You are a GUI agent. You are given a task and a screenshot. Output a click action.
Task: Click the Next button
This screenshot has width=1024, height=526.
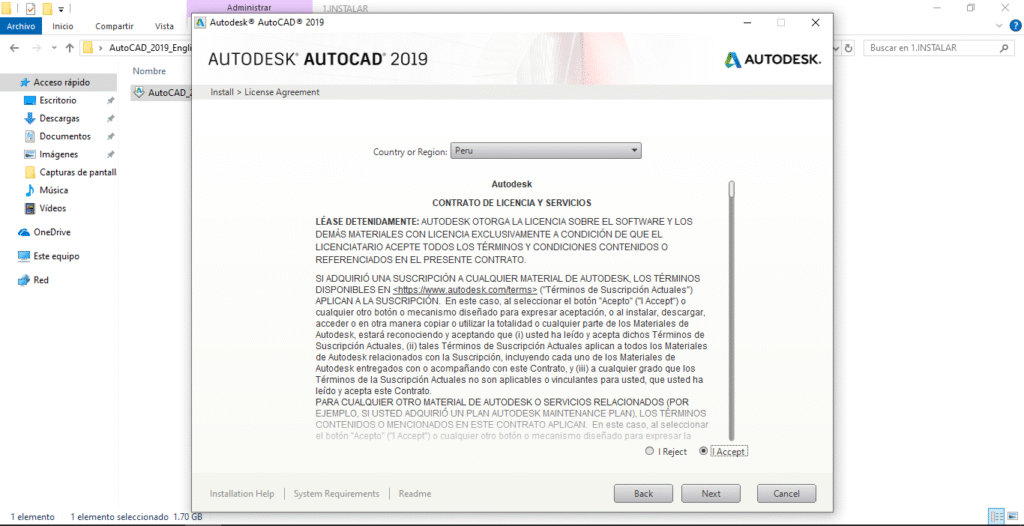tap(711, 493)
